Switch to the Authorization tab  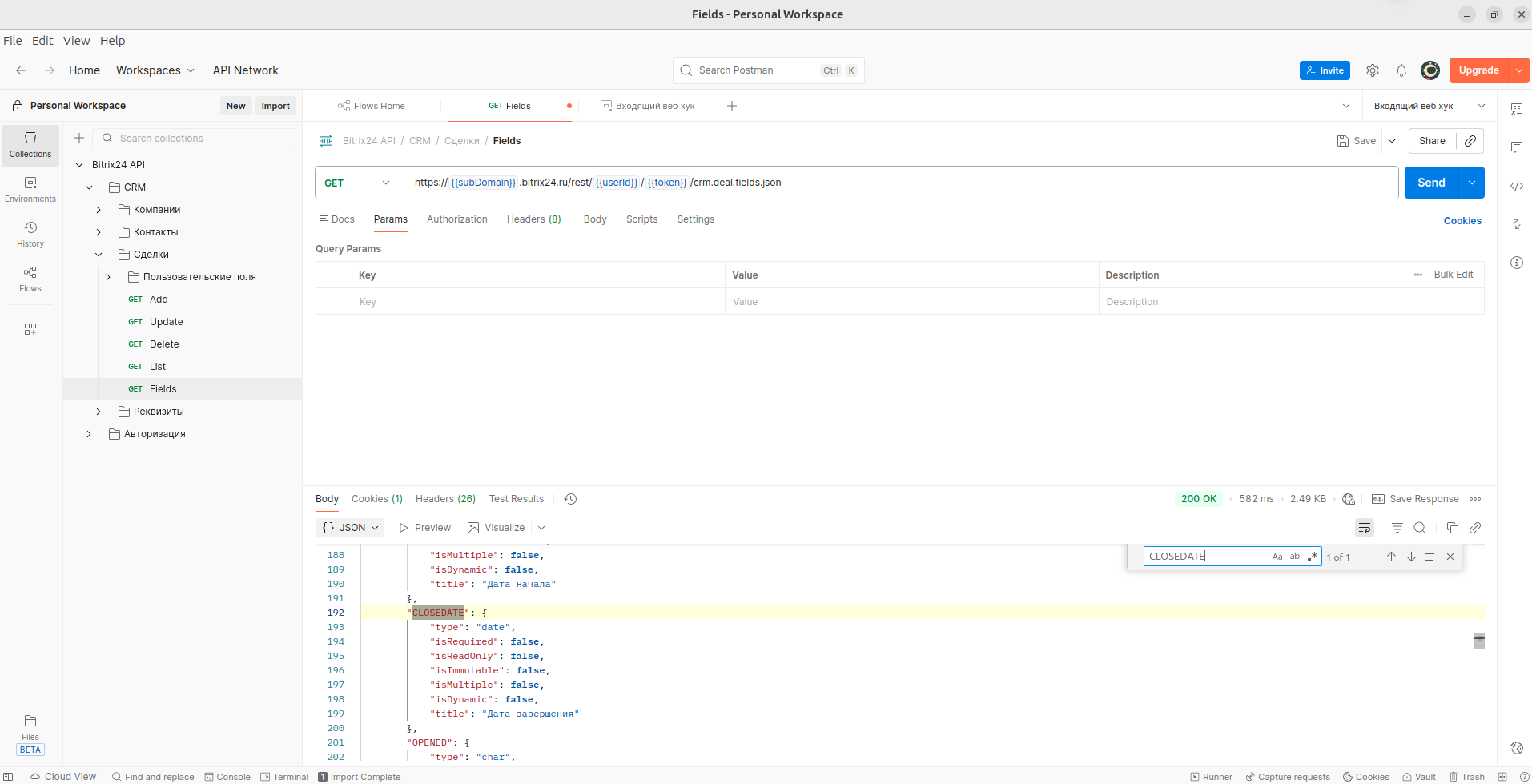click(456, 219)
